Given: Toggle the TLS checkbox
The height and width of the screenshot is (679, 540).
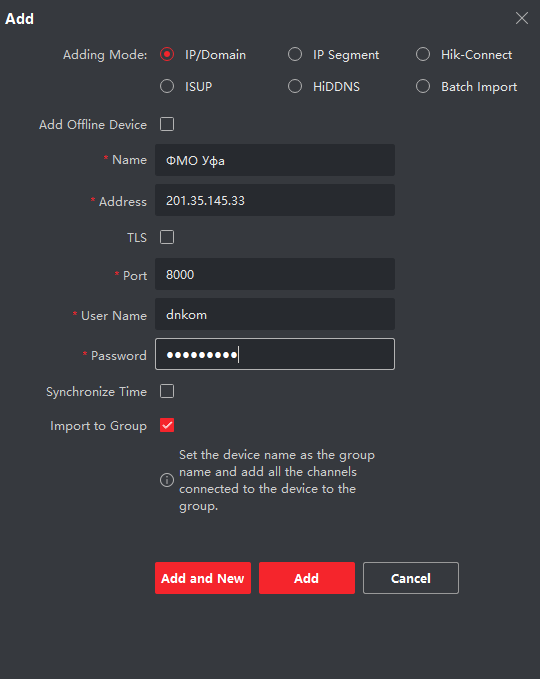Looking at the screenshot, I should [167, 237].
